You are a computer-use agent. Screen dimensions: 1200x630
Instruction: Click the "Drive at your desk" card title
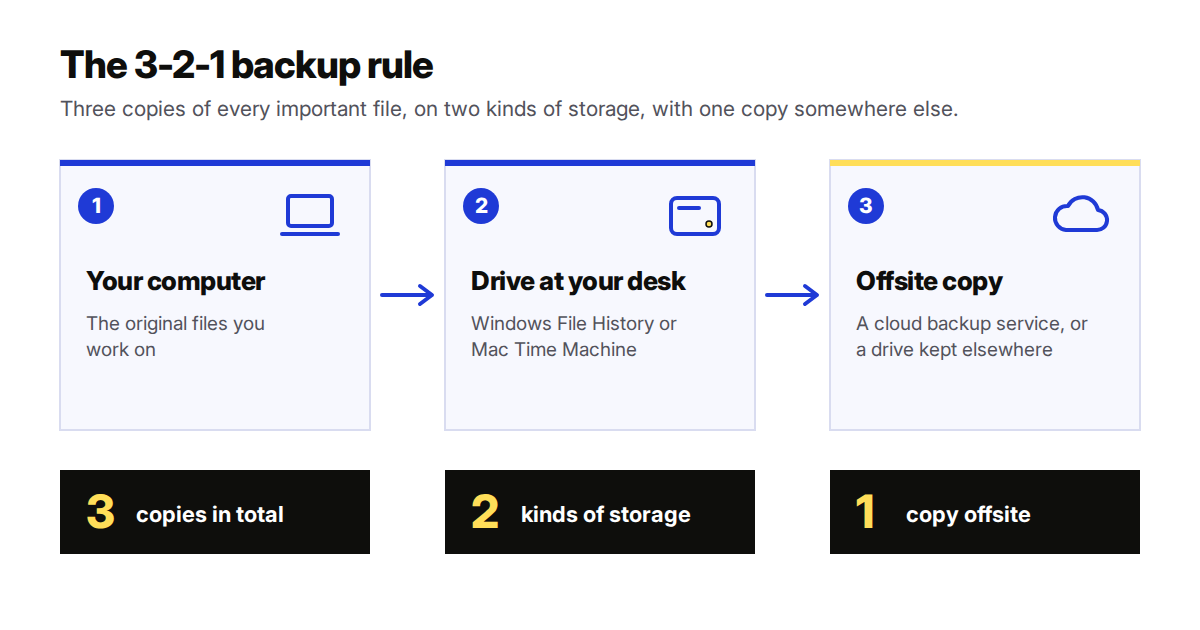[578, 281]
